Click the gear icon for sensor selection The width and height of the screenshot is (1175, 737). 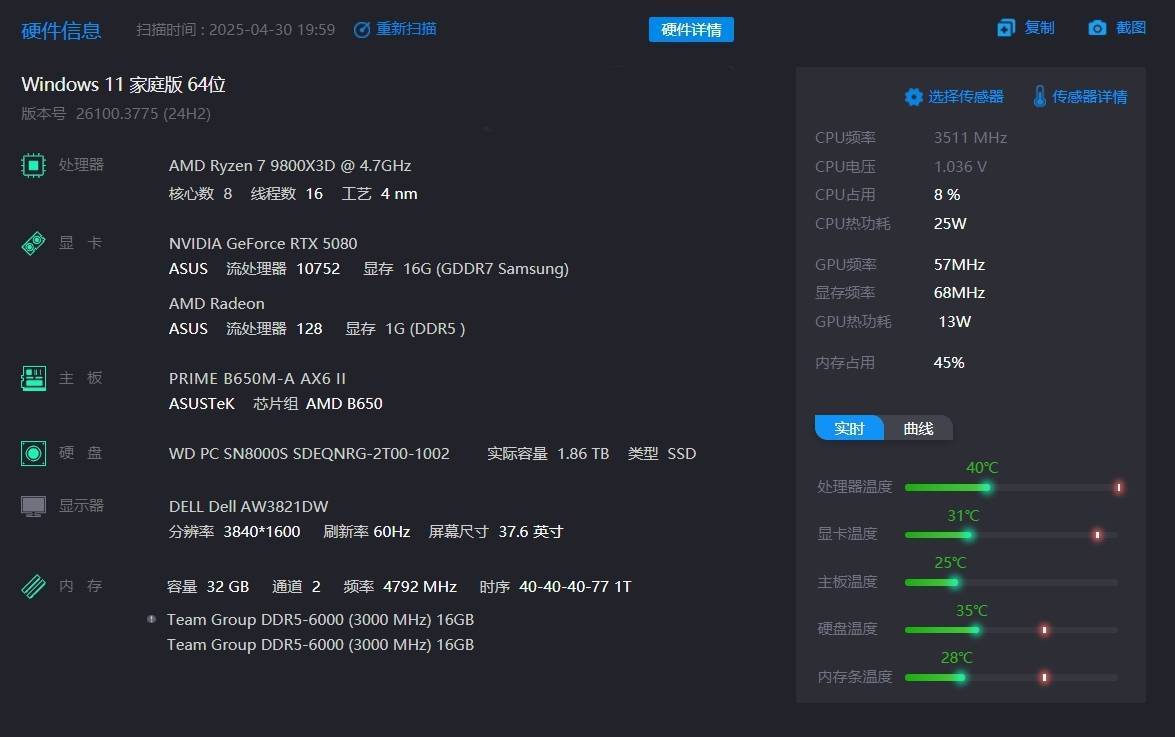coord(913,97)
